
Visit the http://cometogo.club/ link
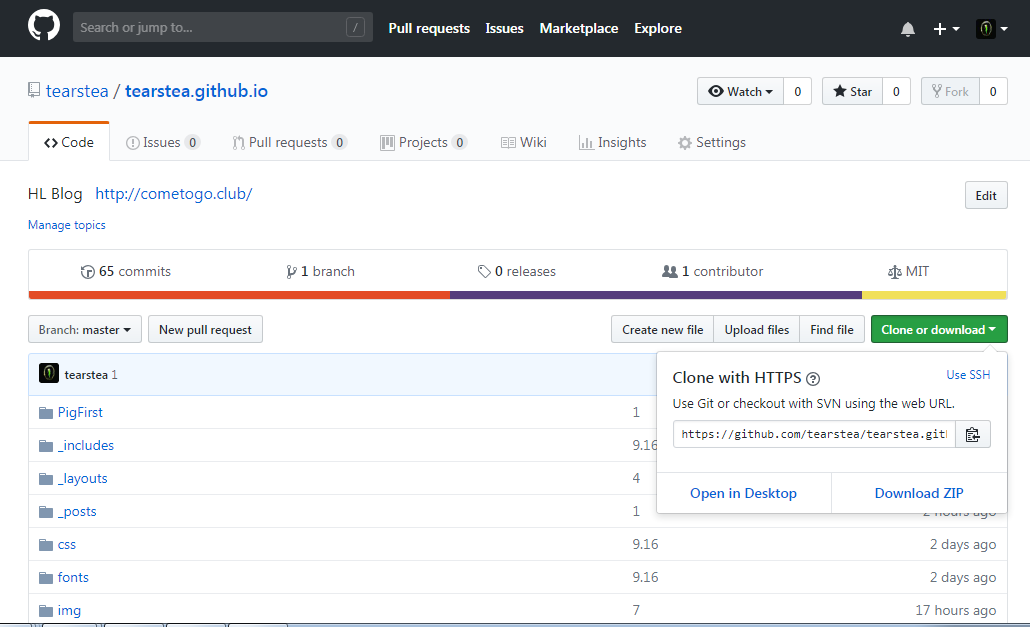pyautogui.click(x=173, y=194)
